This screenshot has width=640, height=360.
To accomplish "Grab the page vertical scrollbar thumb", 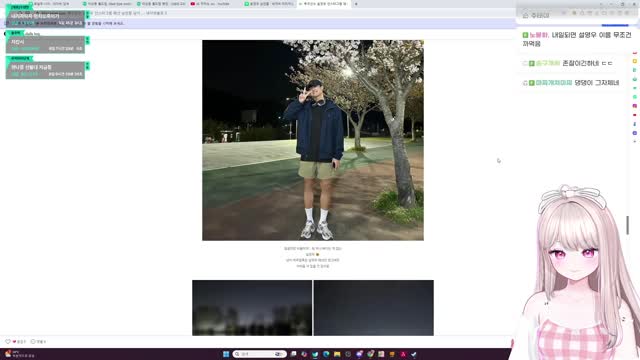I will tap(628, 225).
